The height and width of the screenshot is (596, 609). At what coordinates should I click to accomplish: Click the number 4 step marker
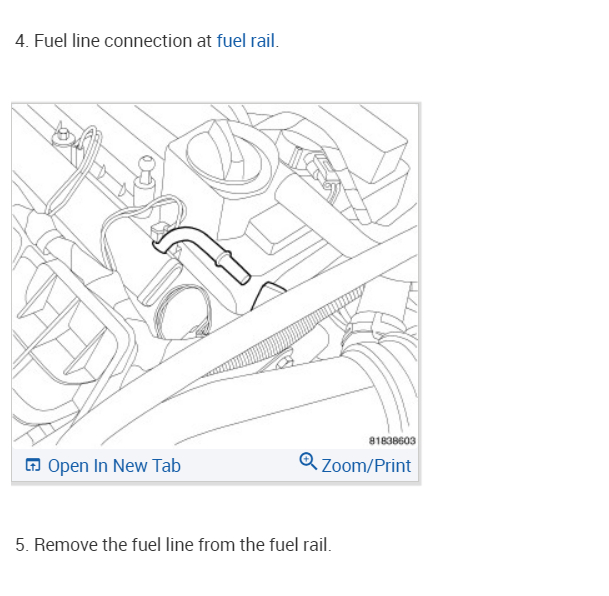pyautogui.click(x=20, y=42)
